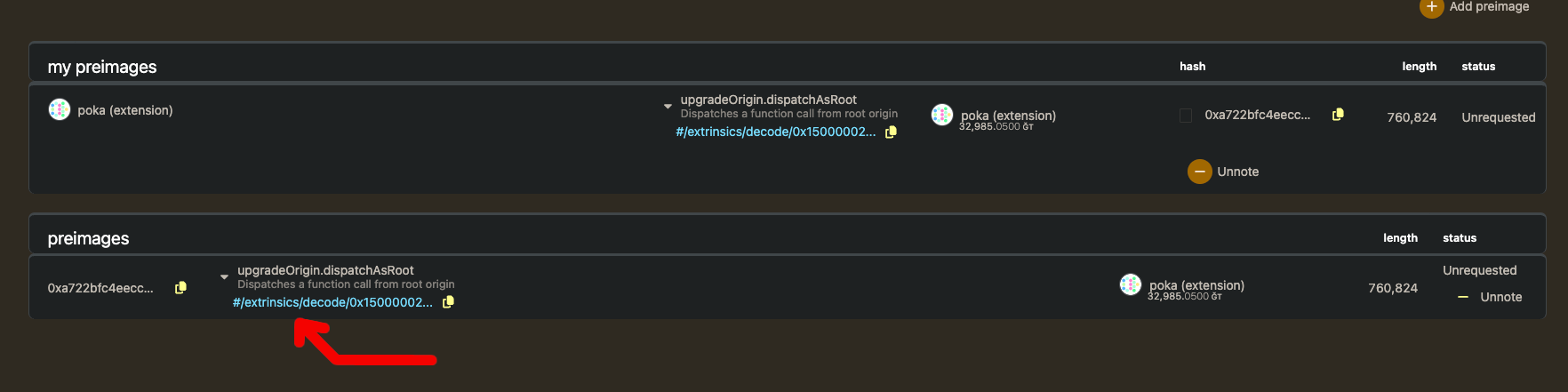Open the extrinsics decode link in my preimages
The width and height of the screenshot is (1568, 392).
point(775,132)
